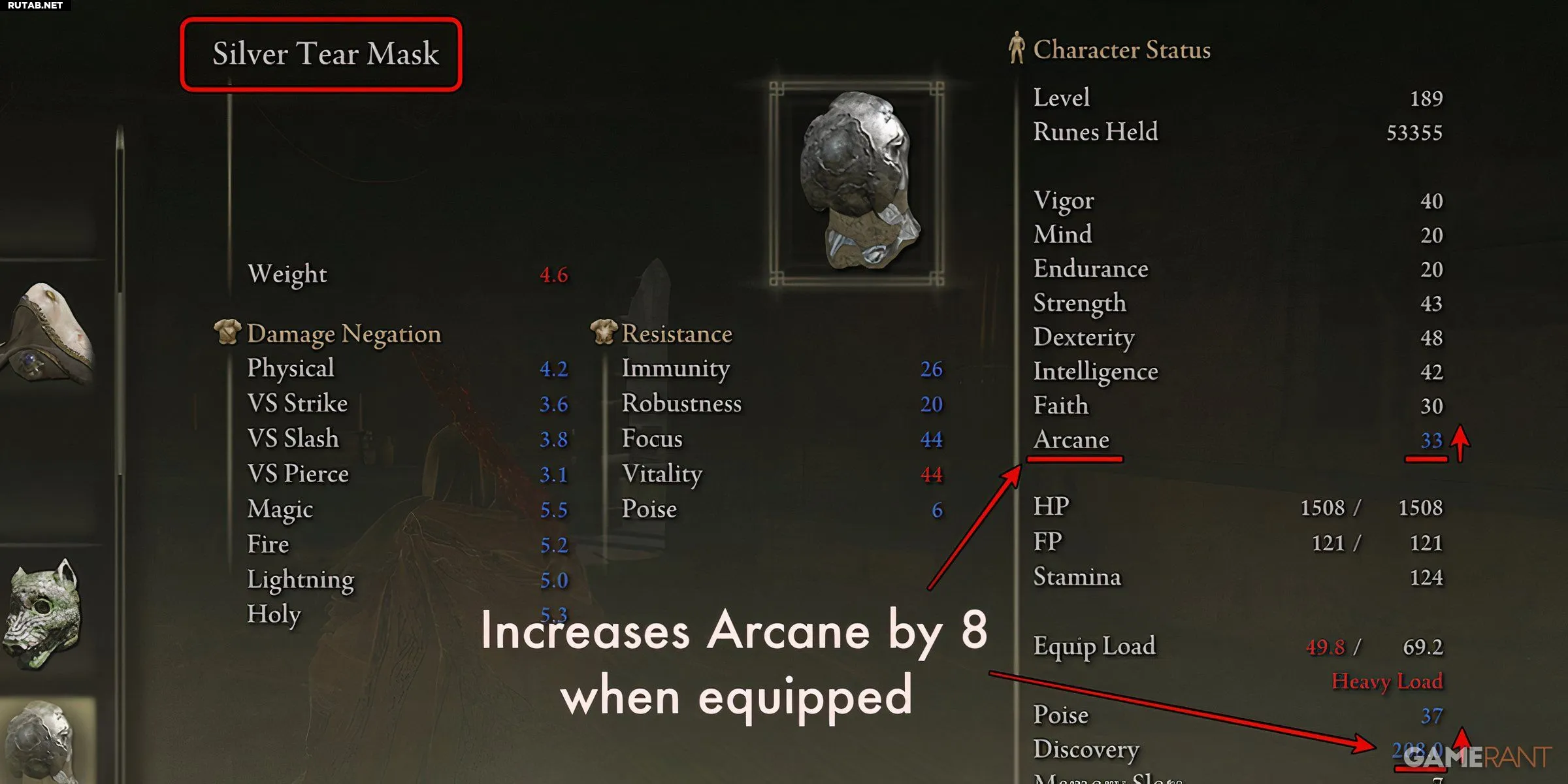Select the Weight value 4.6
The image size is (1568, 784).
554,275
